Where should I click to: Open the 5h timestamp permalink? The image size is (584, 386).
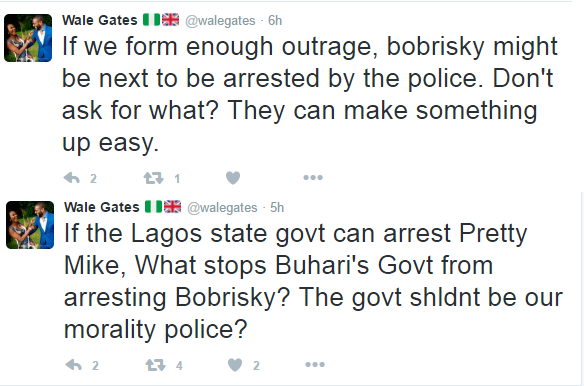point(277,207)
